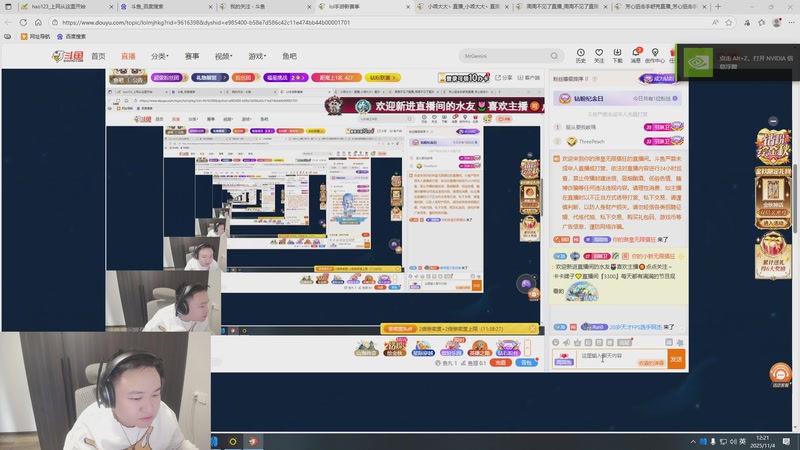Click the 分享 share icon
The image size is (800, 450).
pos(504,78)
